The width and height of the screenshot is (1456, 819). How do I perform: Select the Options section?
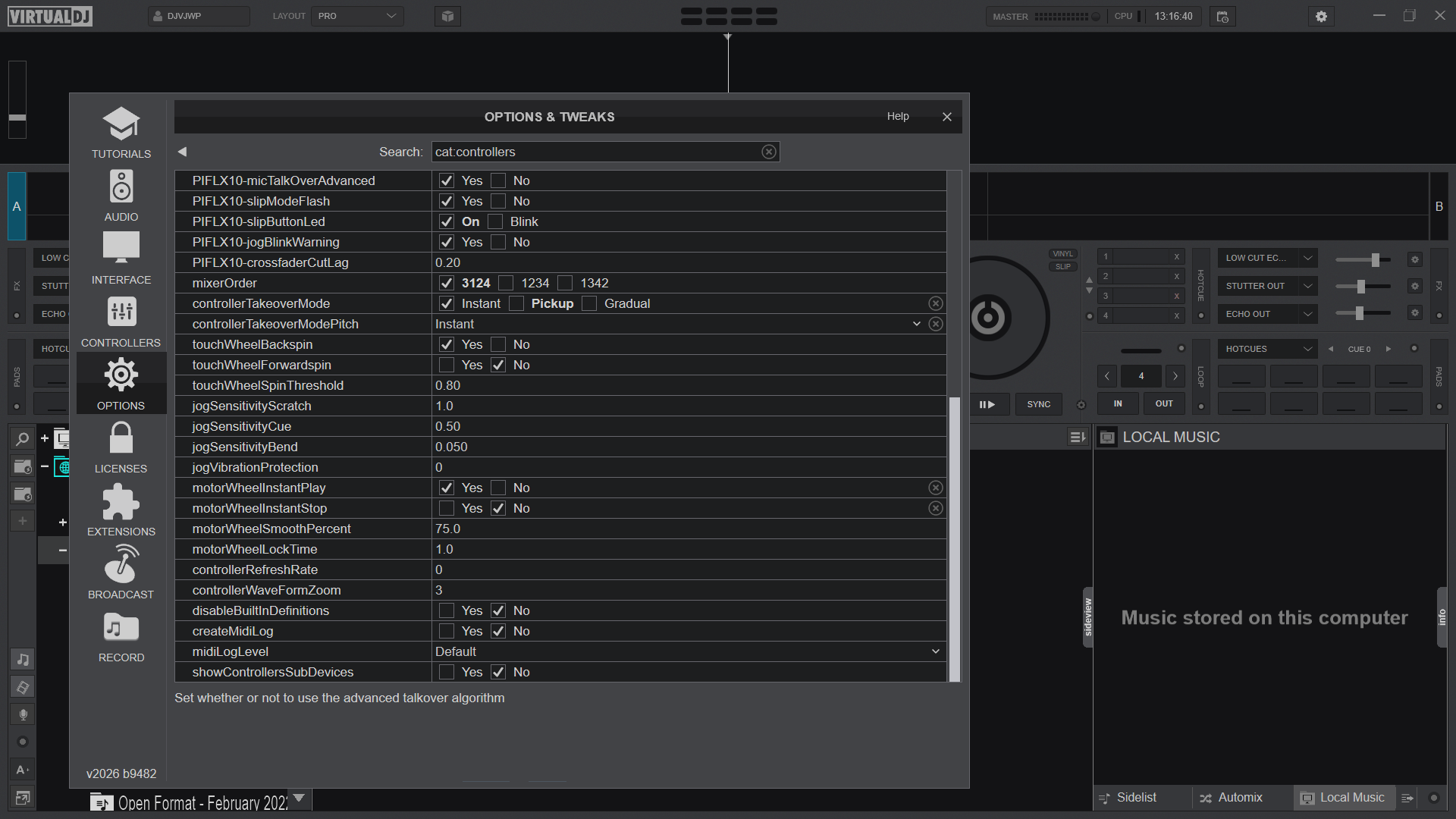pyautogui.click(x=121, y=384)
